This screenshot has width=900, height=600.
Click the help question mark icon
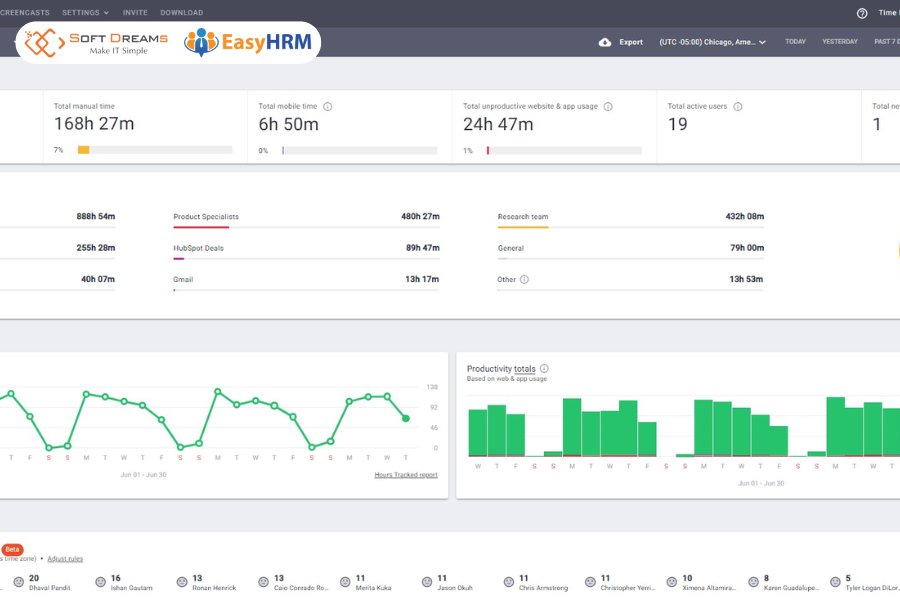click(x=862, y=13)
